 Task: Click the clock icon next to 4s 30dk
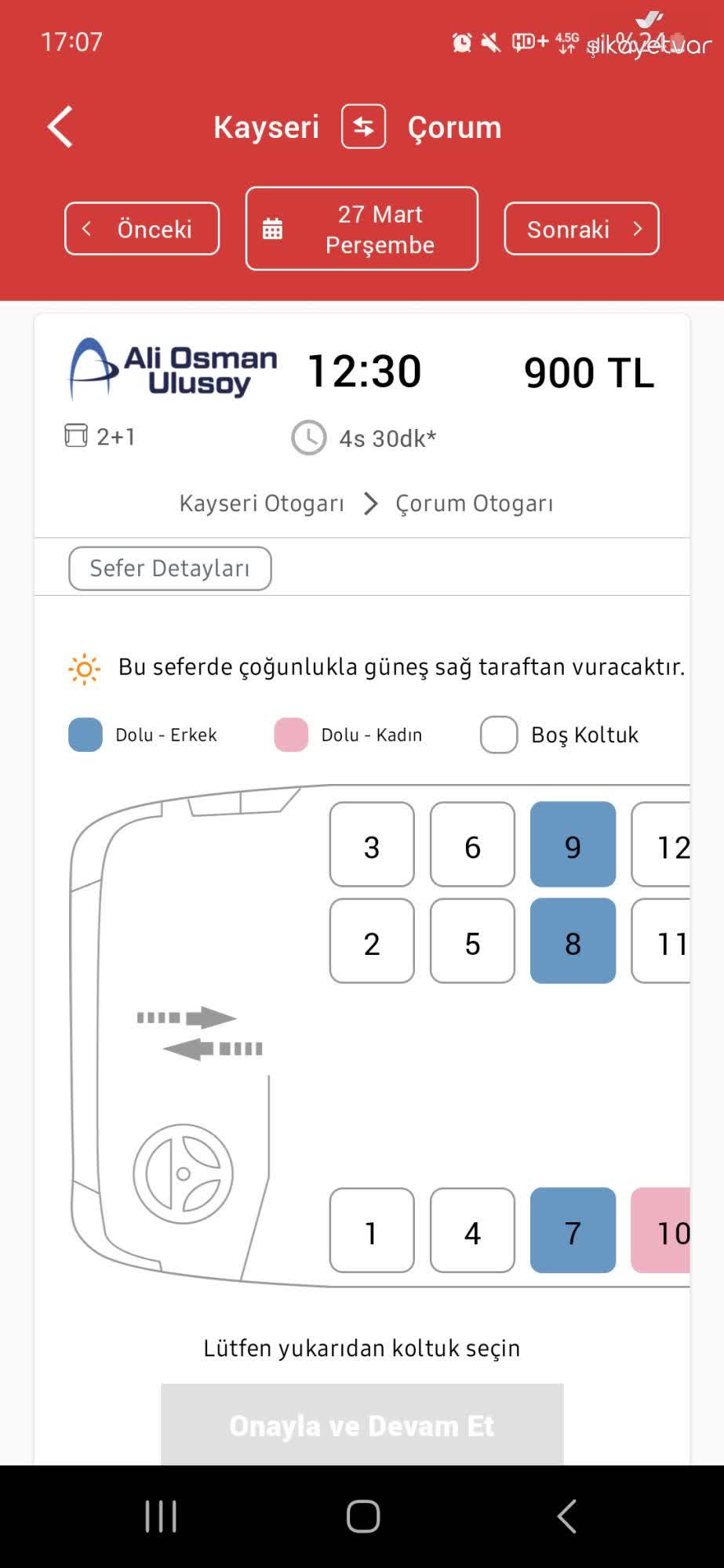308,438
